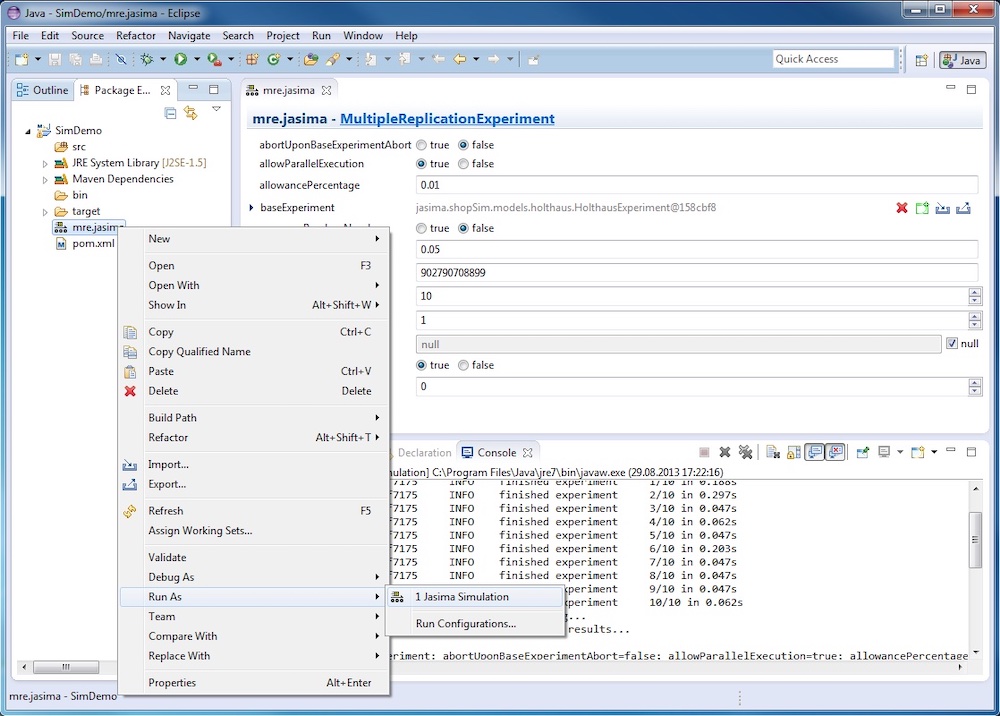
Task: Set abortUponBaseExperimentAbort to true
Action: (x=422, y=145)
